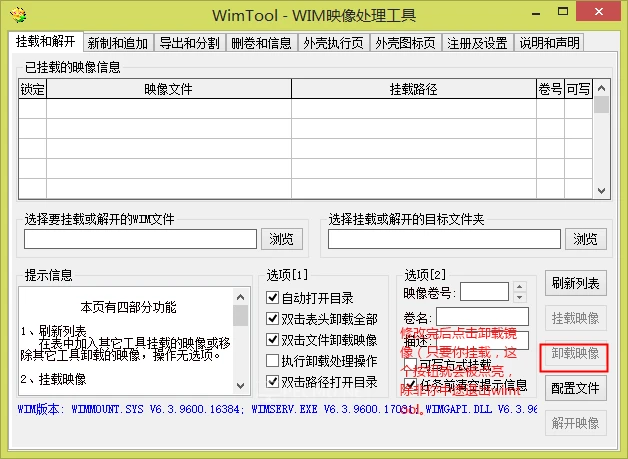Viewport: 628px width, 459px height.
Task: Minimize the WimTool window
Action: pyautogui.click(x=536, y=13)
